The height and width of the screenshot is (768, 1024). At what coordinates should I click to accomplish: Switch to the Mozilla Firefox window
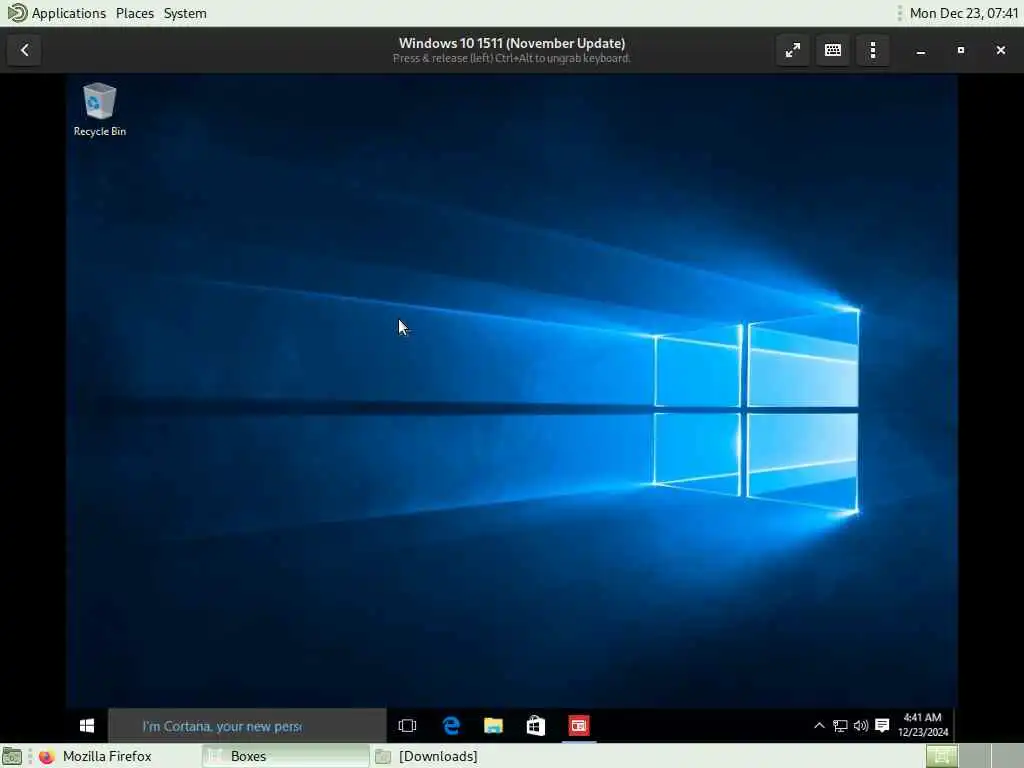click(x=118, y=756)
